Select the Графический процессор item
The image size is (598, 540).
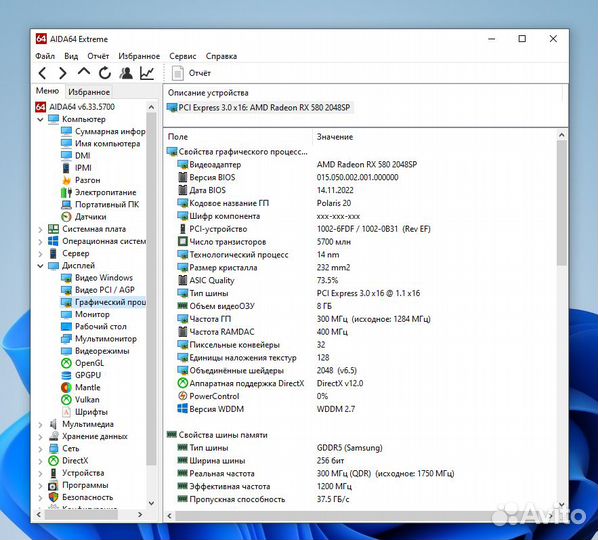[x=104, y=302]
